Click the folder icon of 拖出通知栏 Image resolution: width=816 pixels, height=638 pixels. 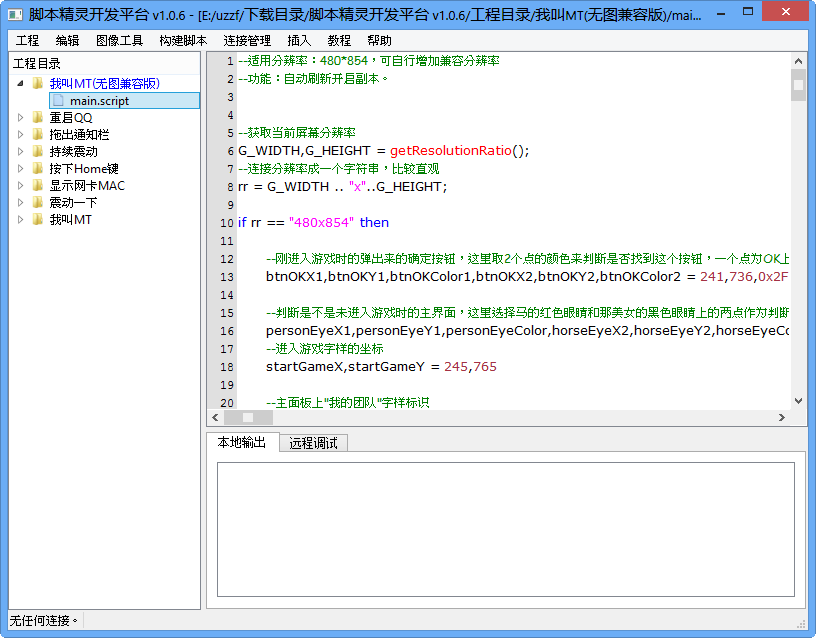(x=37, y=135)
